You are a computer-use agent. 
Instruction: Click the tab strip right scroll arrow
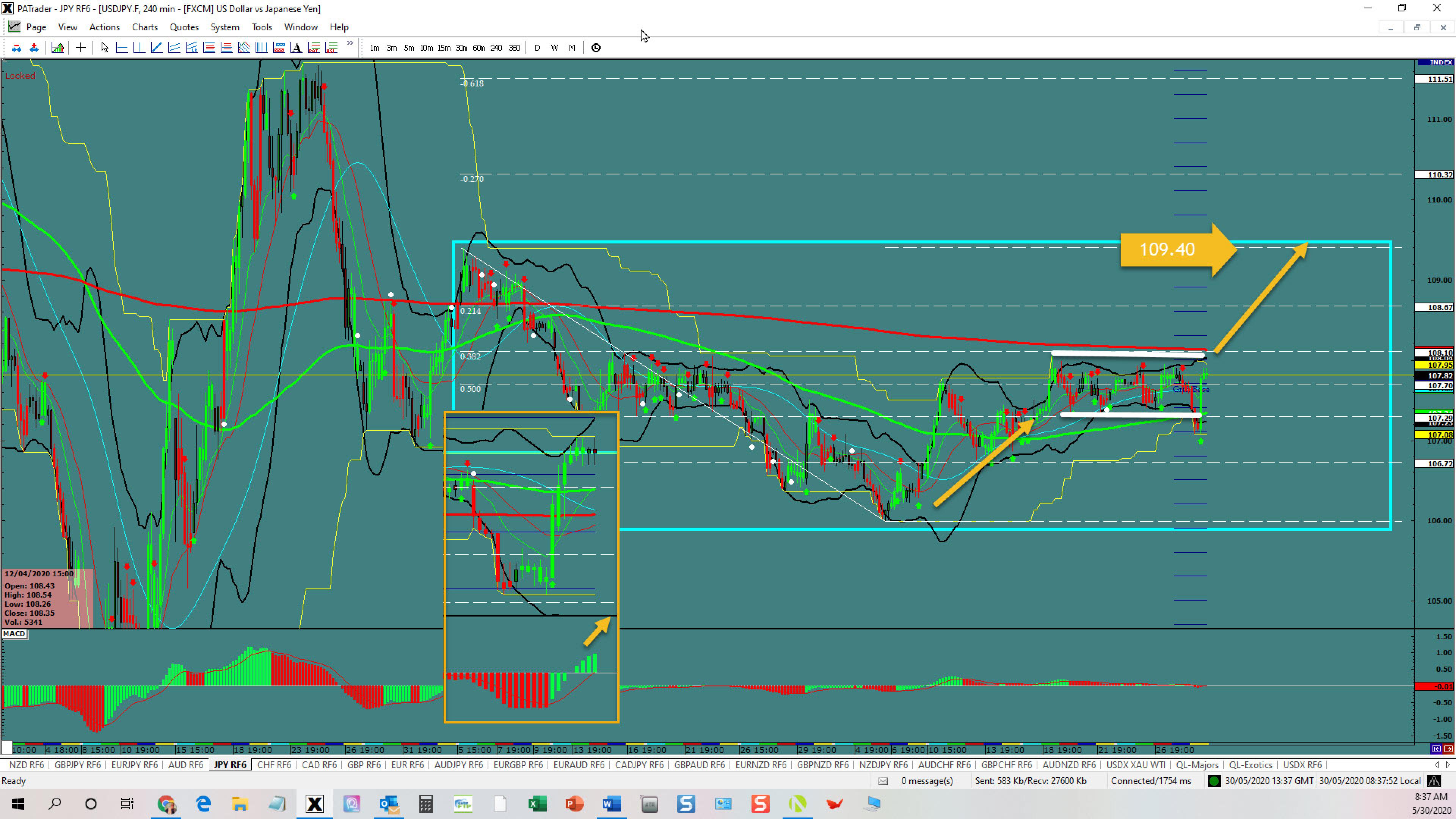click(x=1448, y=765)
